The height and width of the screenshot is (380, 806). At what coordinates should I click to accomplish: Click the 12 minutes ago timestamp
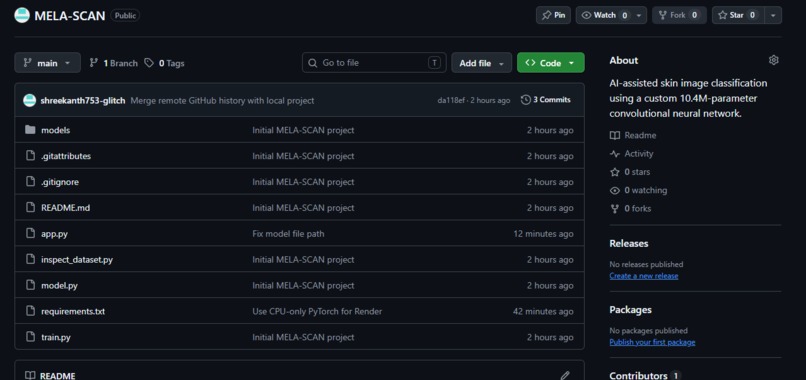tap(543, 233)
